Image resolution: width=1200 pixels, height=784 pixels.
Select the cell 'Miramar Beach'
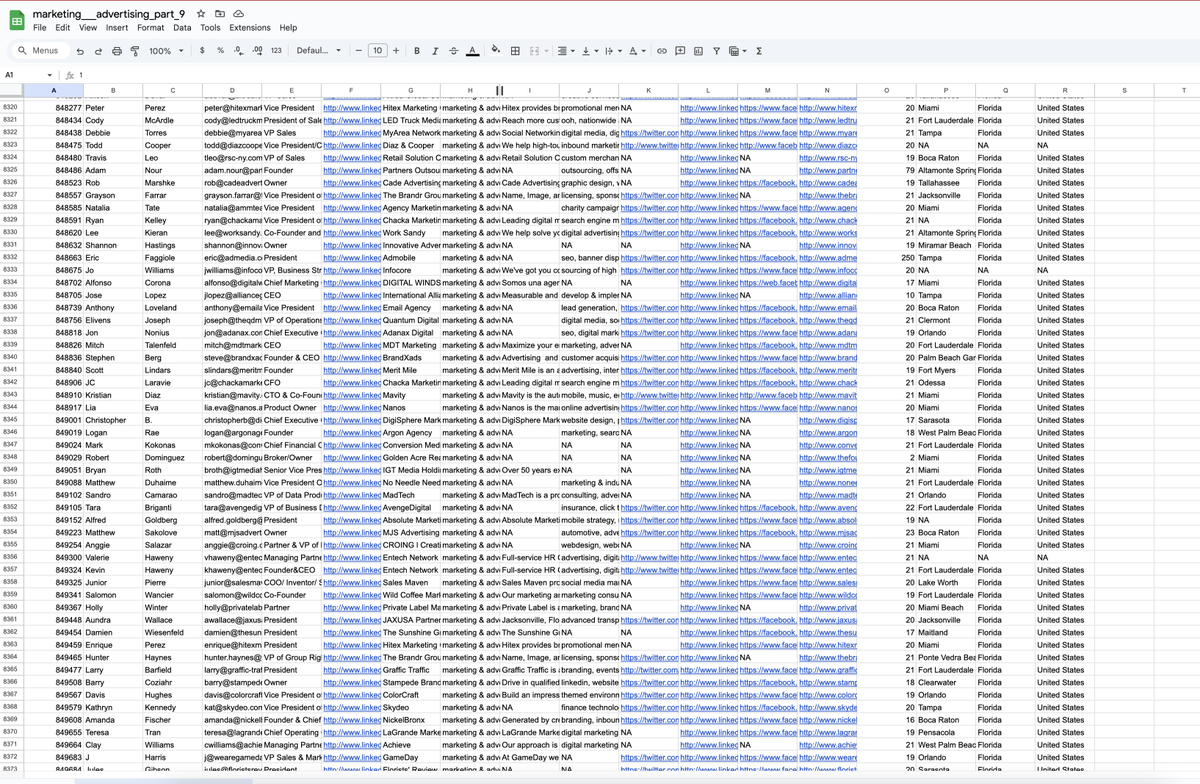(x=945, y=245)
